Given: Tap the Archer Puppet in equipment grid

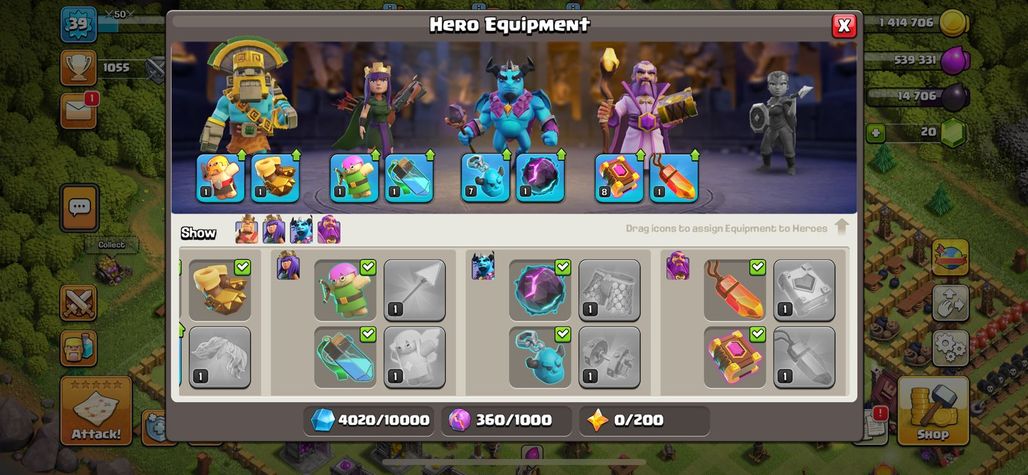Looking at the screenshot, I should (345, 290).
